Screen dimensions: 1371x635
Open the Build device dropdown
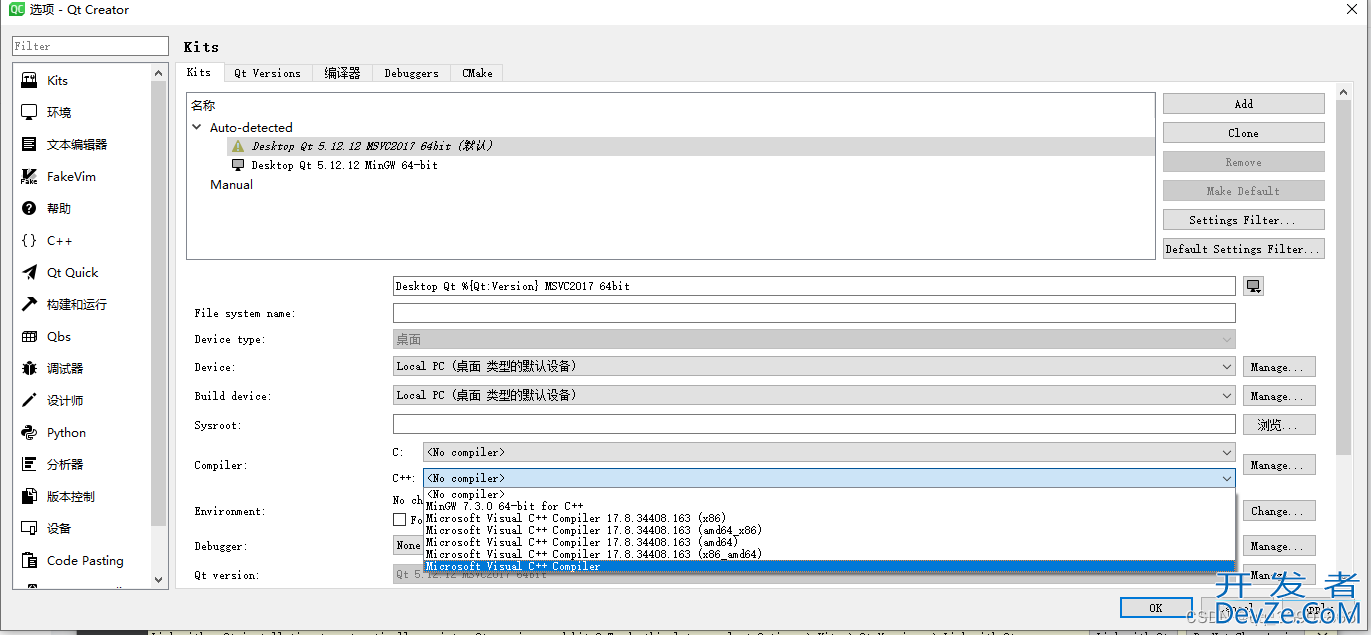point(814,396)
